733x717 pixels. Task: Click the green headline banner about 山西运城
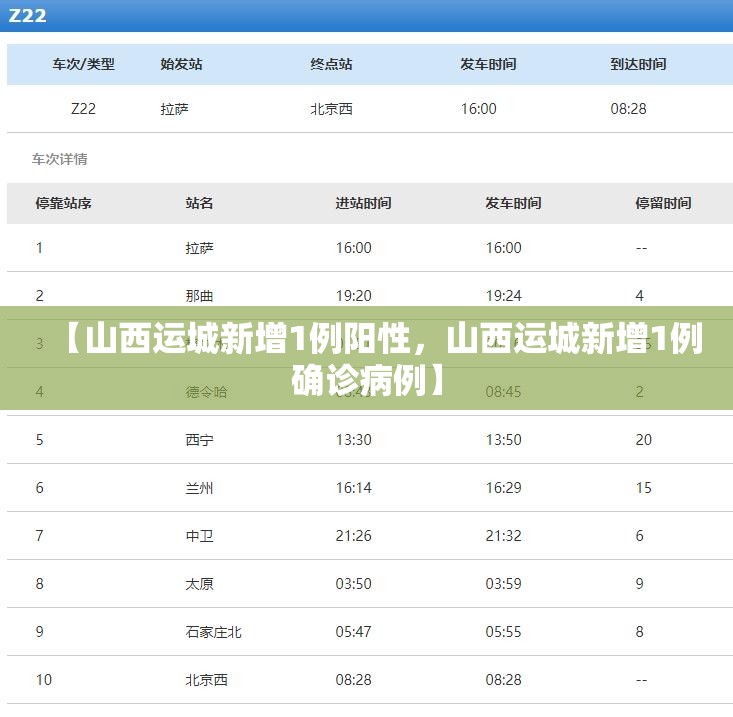coord(366,358)
